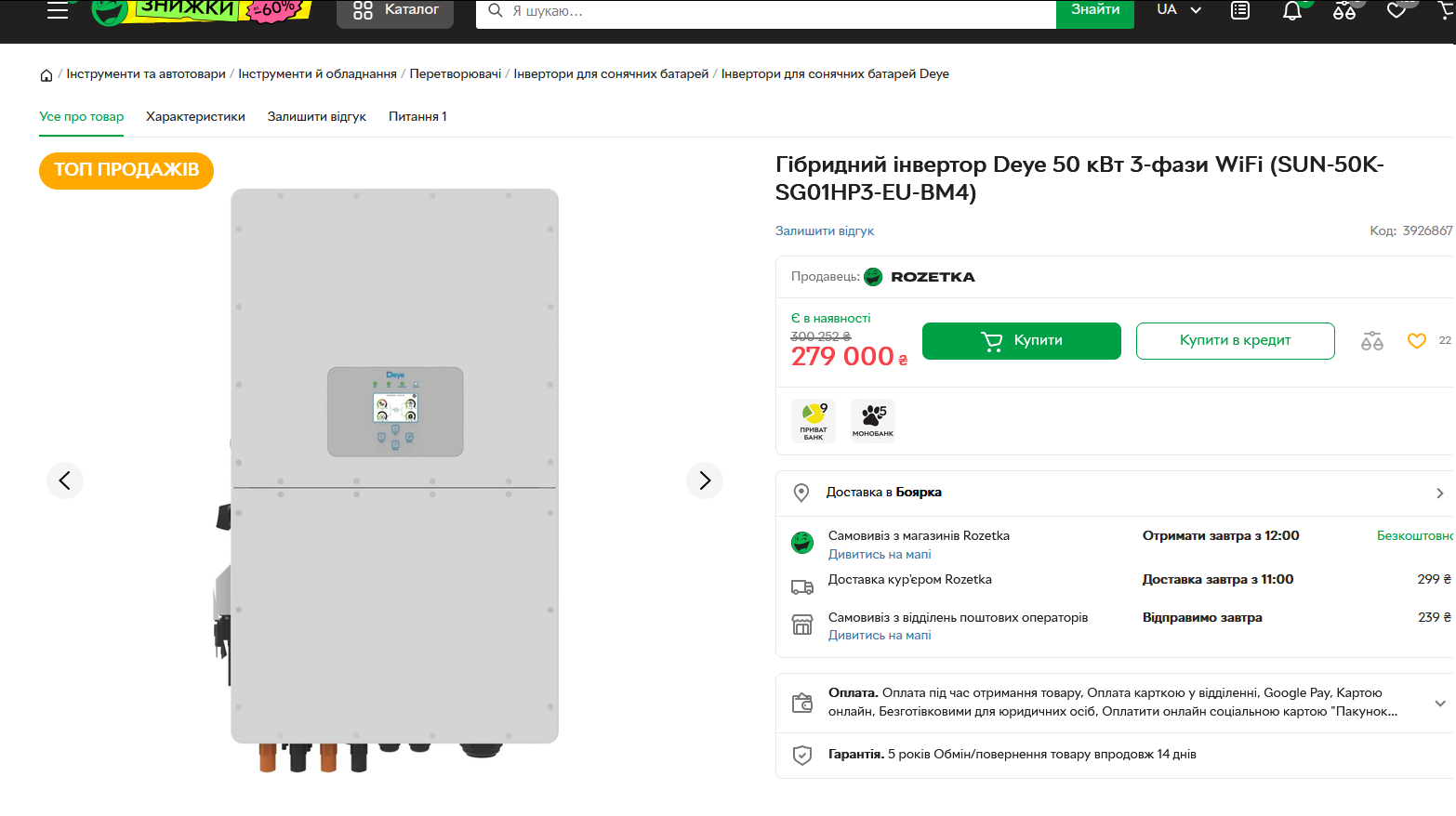Click product code 'Код: 3926867'
This screenshot has height=816, width=1456.
pyautogui.click(x=1410, y=231)
